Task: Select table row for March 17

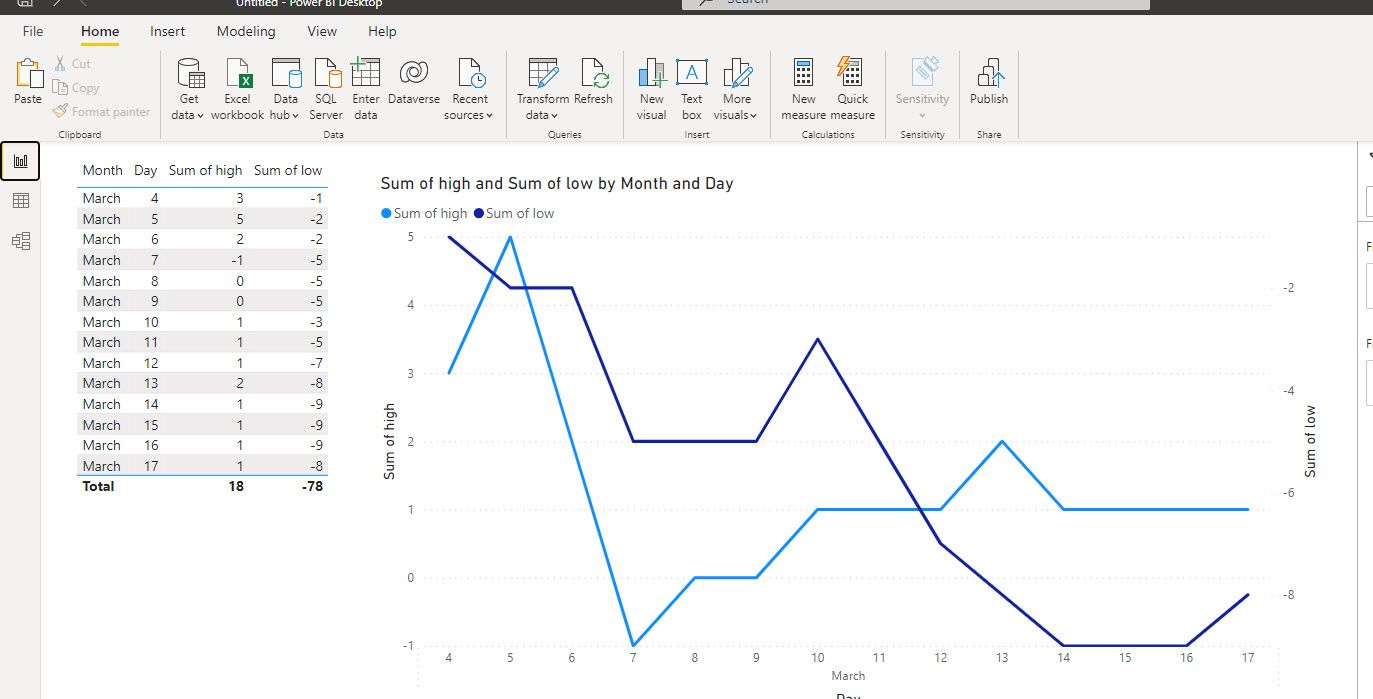Action: click(202, 466)
